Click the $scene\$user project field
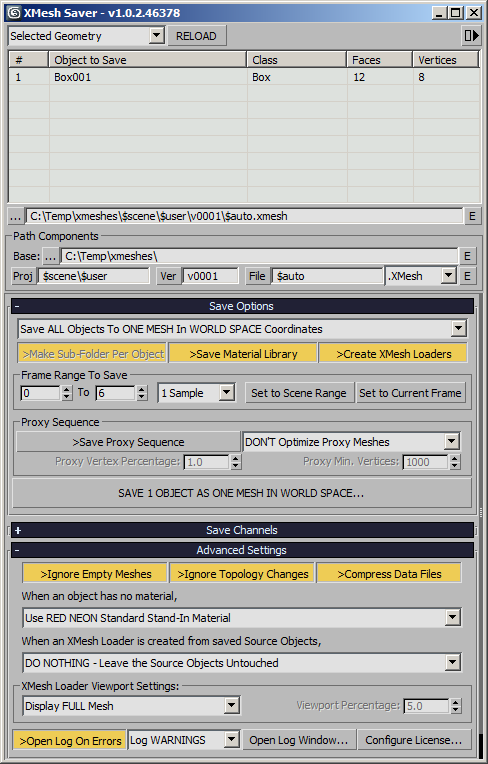This screenshot has height=764, width=488. pos(94,276)
